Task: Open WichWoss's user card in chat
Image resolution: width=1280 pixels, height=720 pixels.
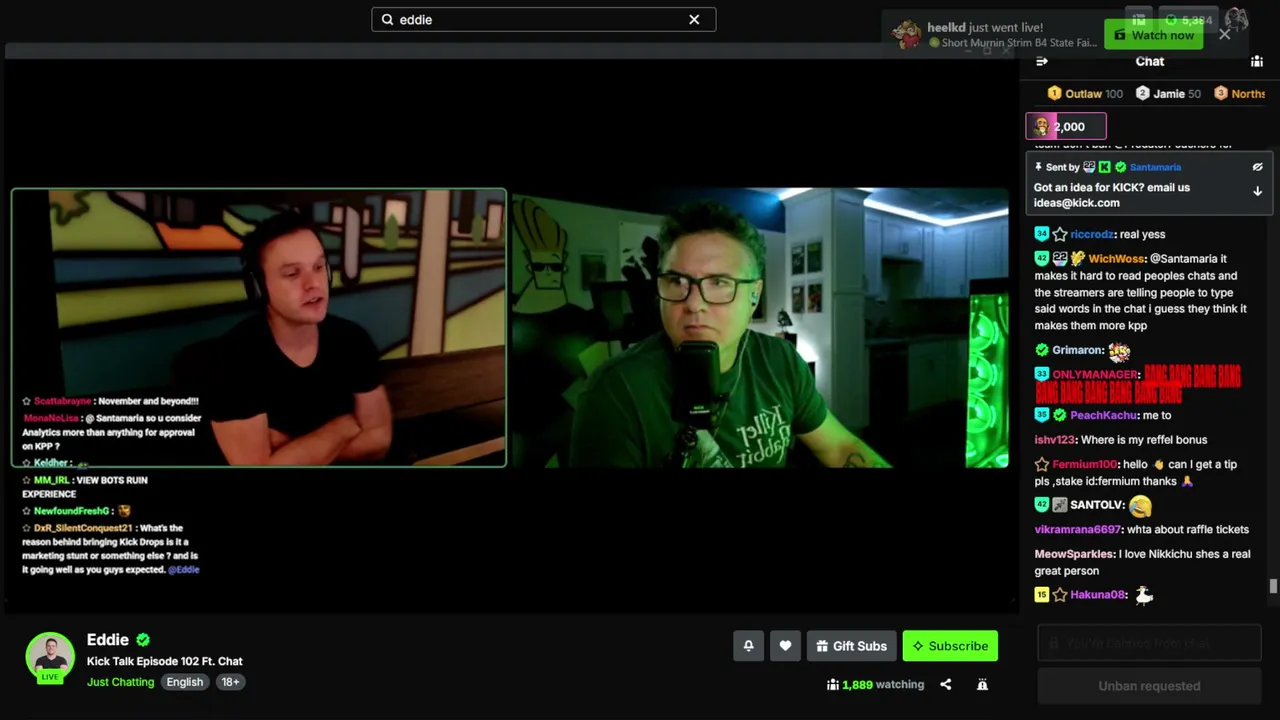Action: (1116, 259)
